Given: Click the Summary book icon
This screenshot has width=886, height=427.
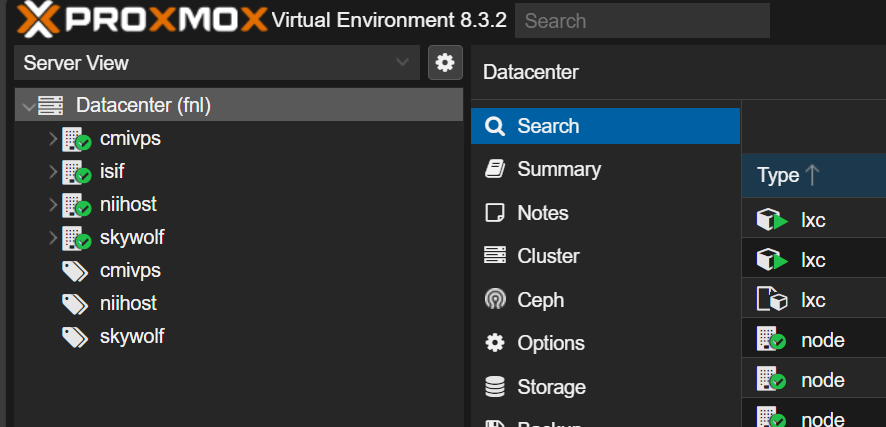Looking at the screenshot, I should (x=495, y=169).
